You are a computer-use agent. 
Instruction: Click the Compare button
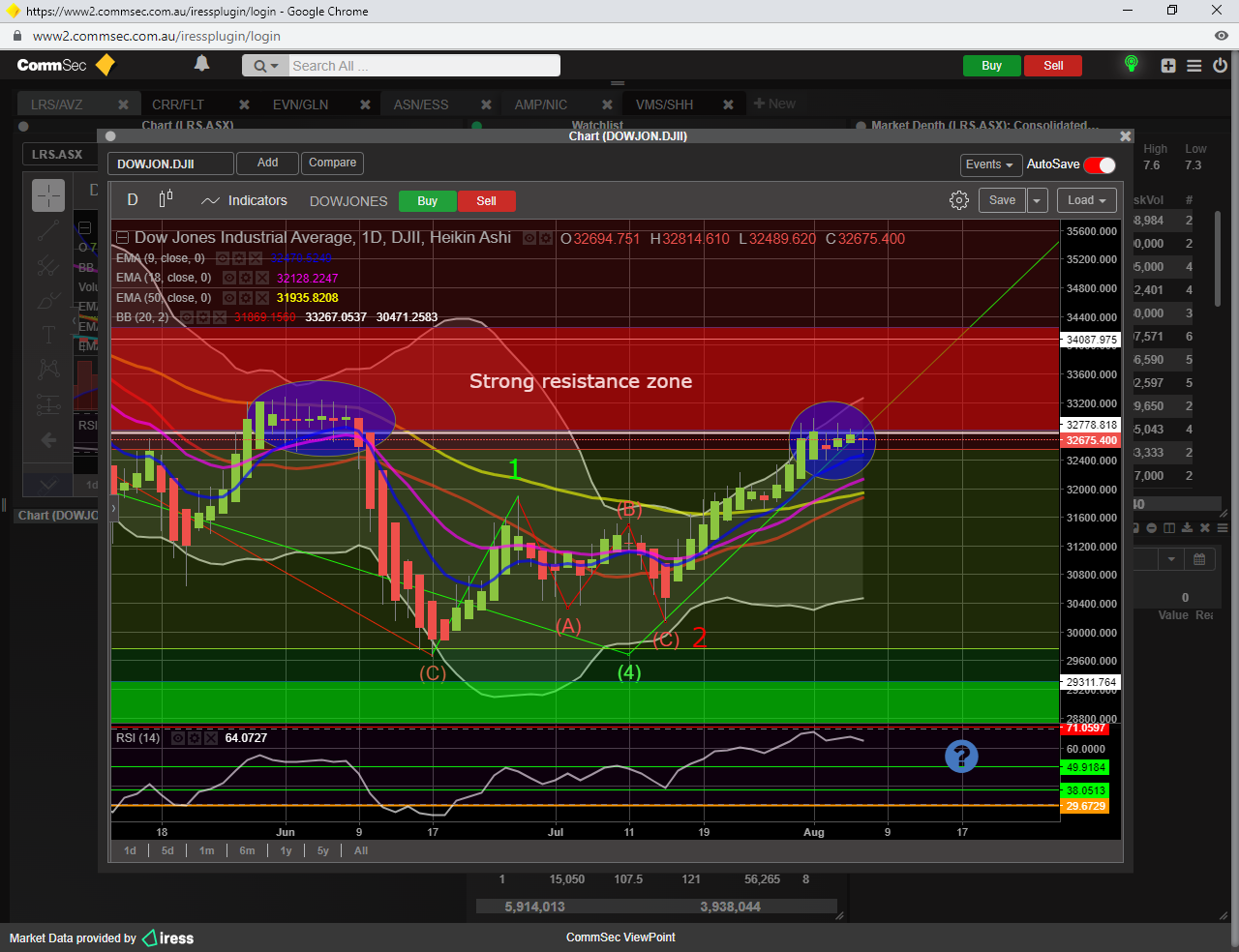tap(333, 163)
